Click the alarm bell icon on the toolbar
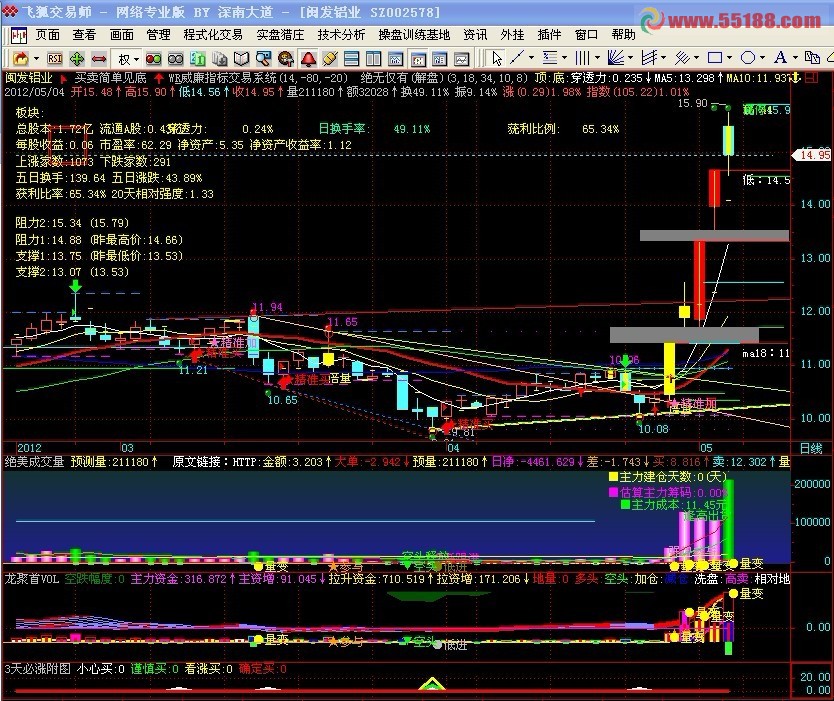834x701 pixels. tap(308, 61)
